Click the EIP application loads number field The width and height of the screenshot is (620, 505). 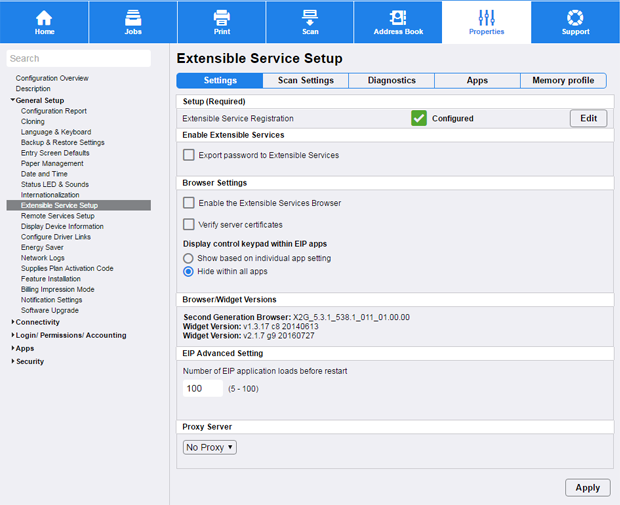pyautogui.click(x=203, y=388)
